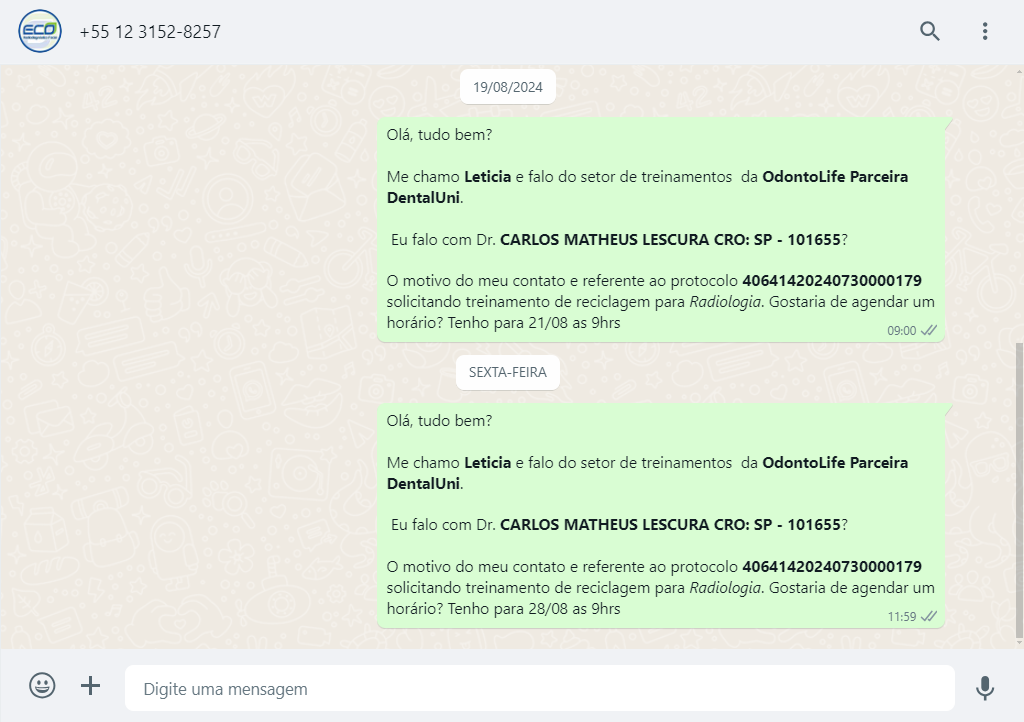Click the first message mentioning 21/08

click(661, 230)
